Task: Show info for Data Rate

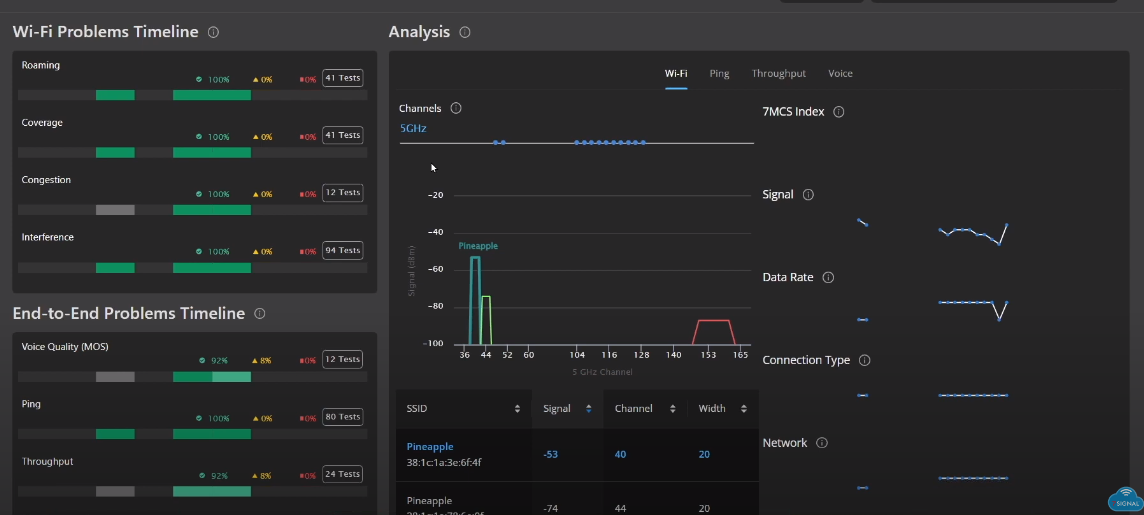Action: 828,277
